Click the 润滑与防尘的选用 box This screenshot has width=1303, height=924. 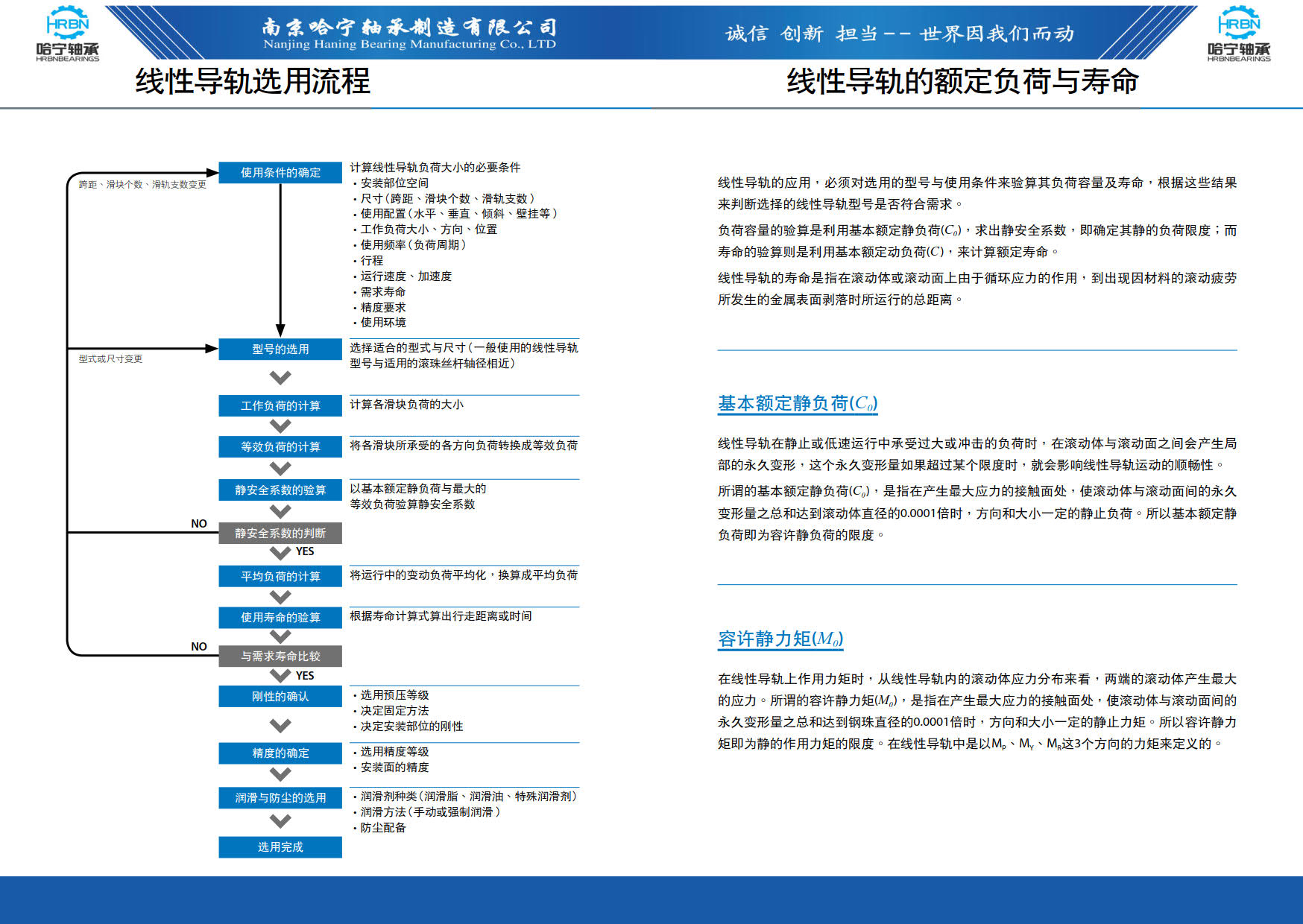point(280,797)
